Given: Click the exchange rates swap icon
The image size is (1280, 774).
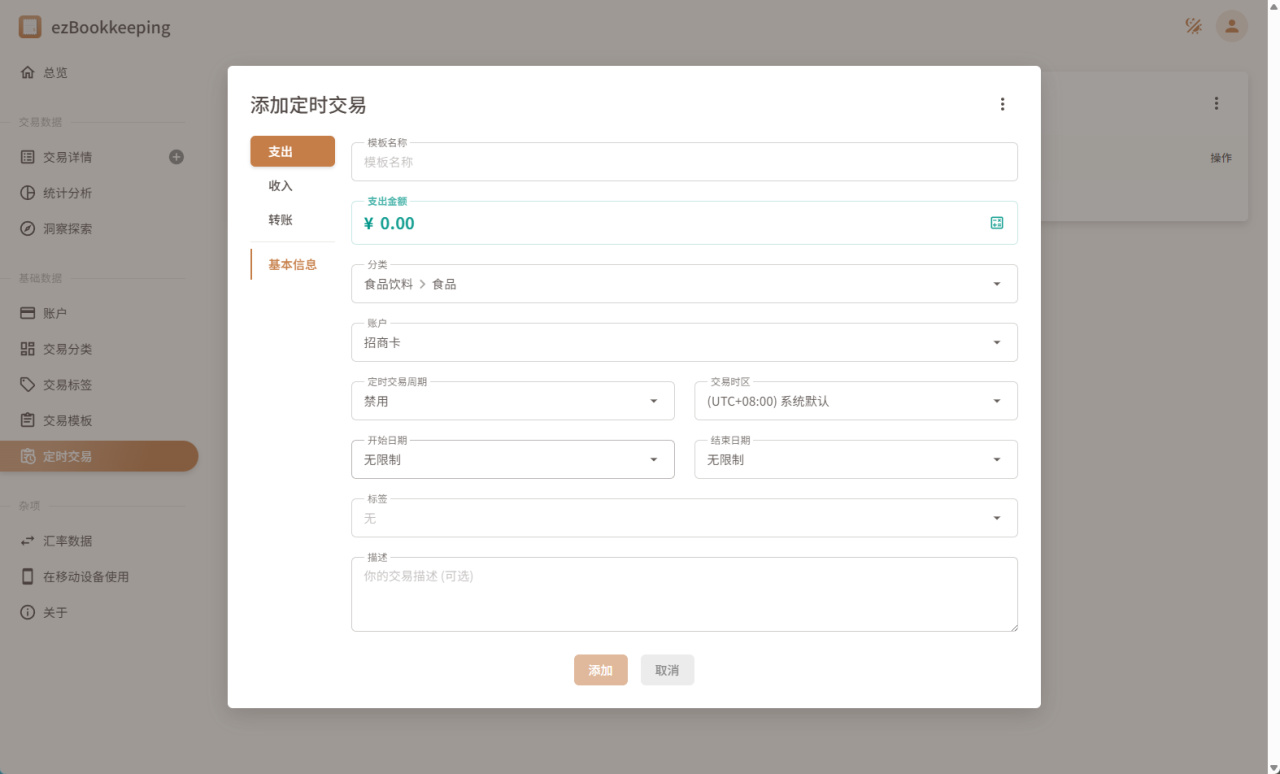Looking at the screenshot, I should tap(28, 541).
